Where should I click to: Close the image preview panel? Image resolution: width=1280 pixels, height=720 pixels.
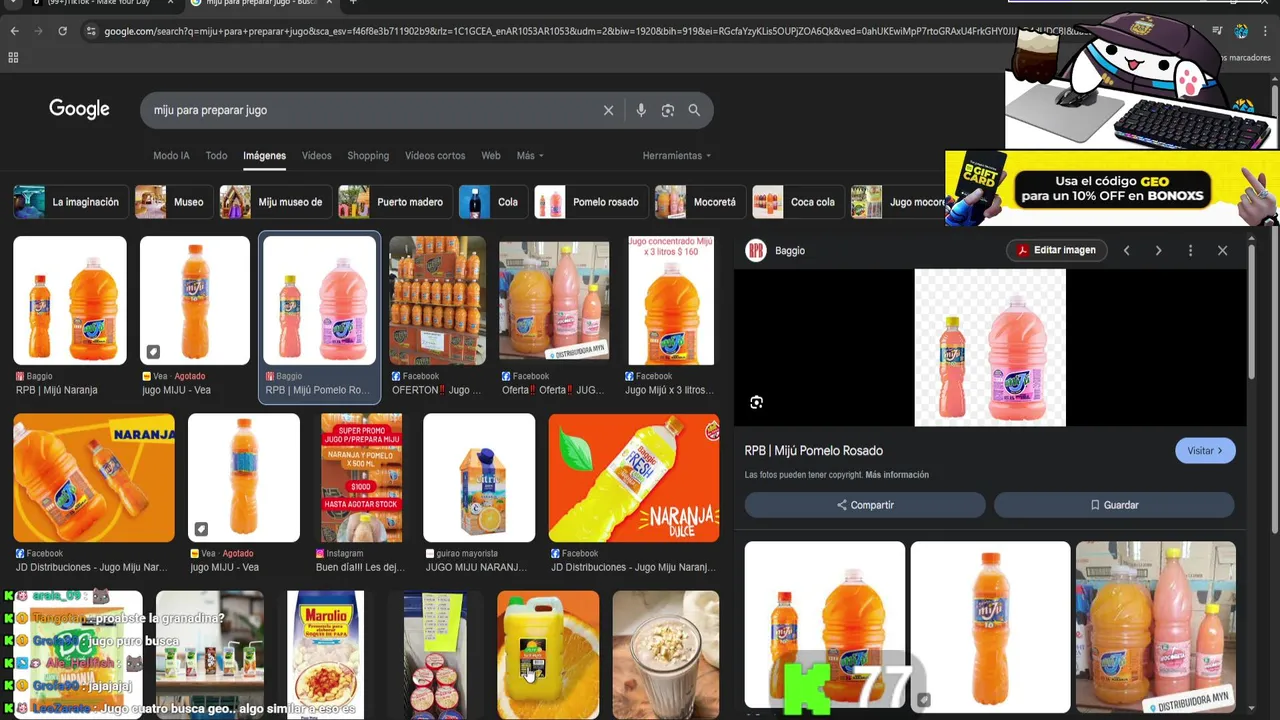pyautogui.click(x=1222, y=251)
